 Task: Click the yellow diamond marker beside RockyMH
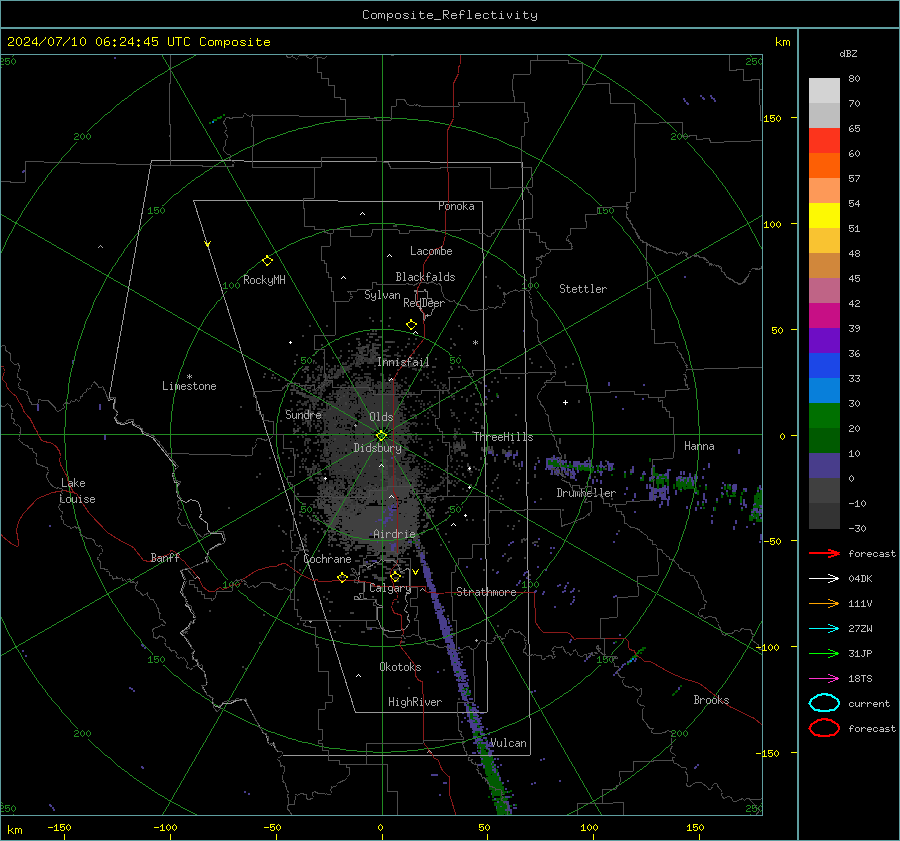point(267,261)
